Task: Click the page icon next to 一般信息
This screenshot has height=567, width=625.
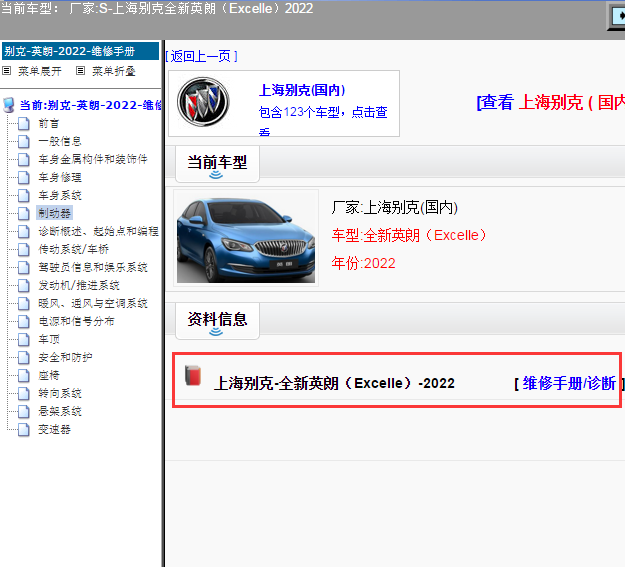Action: point(24,142)
